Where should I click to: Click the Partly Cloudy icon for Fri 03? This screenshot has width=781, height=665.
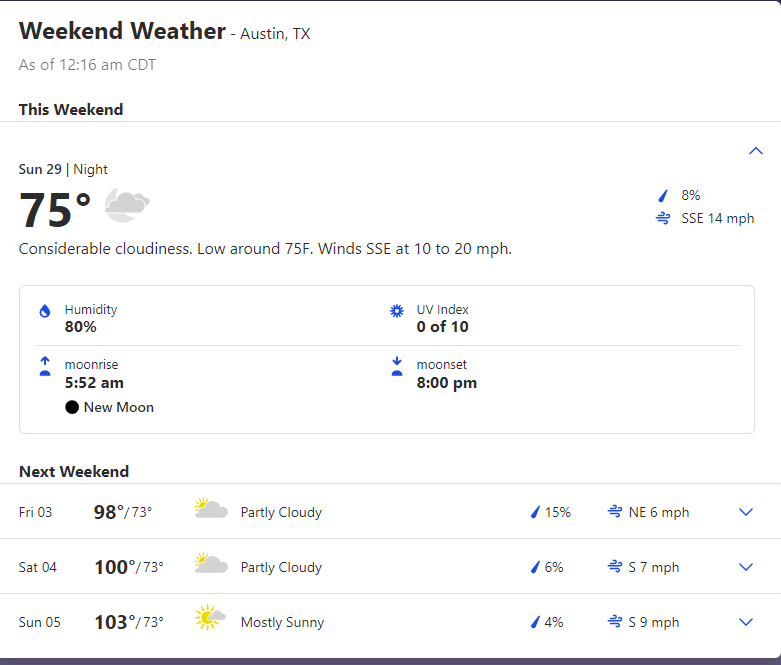(x=210, y=510)
